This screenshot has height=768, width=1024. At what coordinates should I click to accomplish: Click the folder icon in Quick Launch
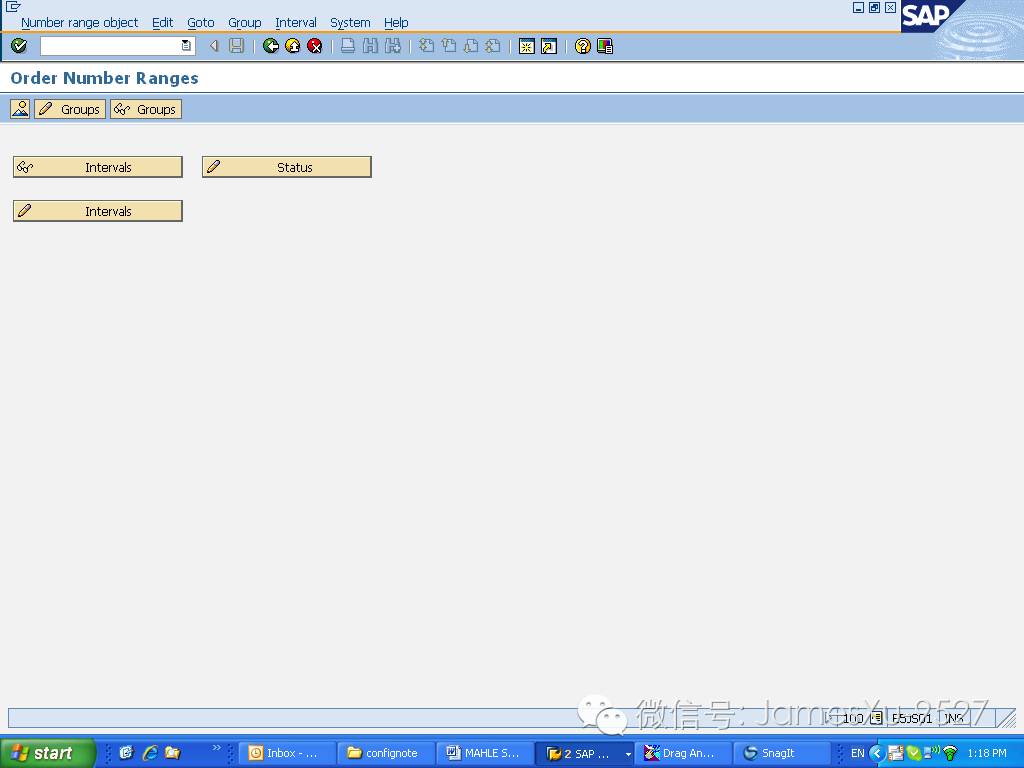pyautogui.click(x=172, y=753)
